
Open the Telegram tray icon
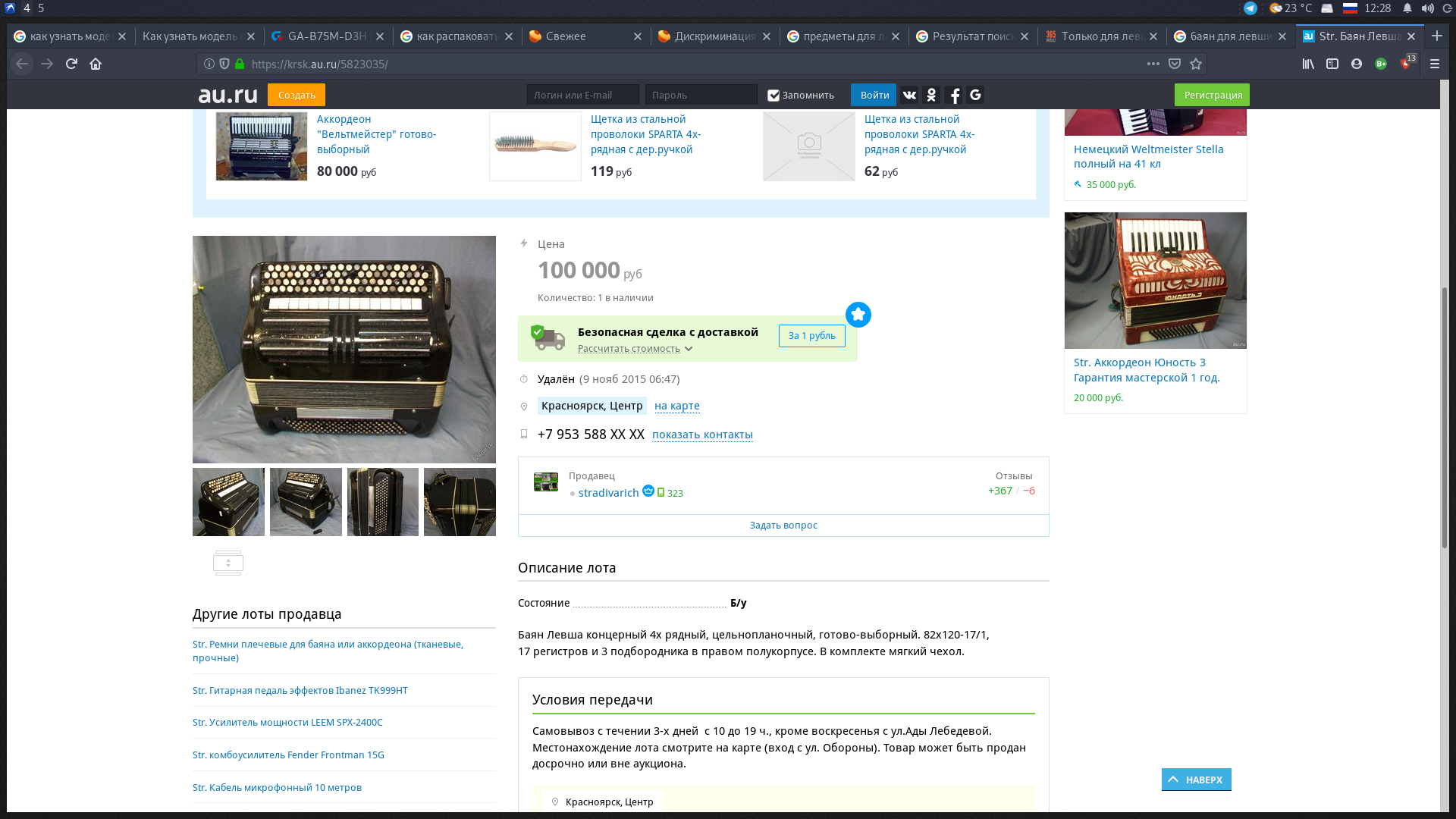click(1250, 8)
